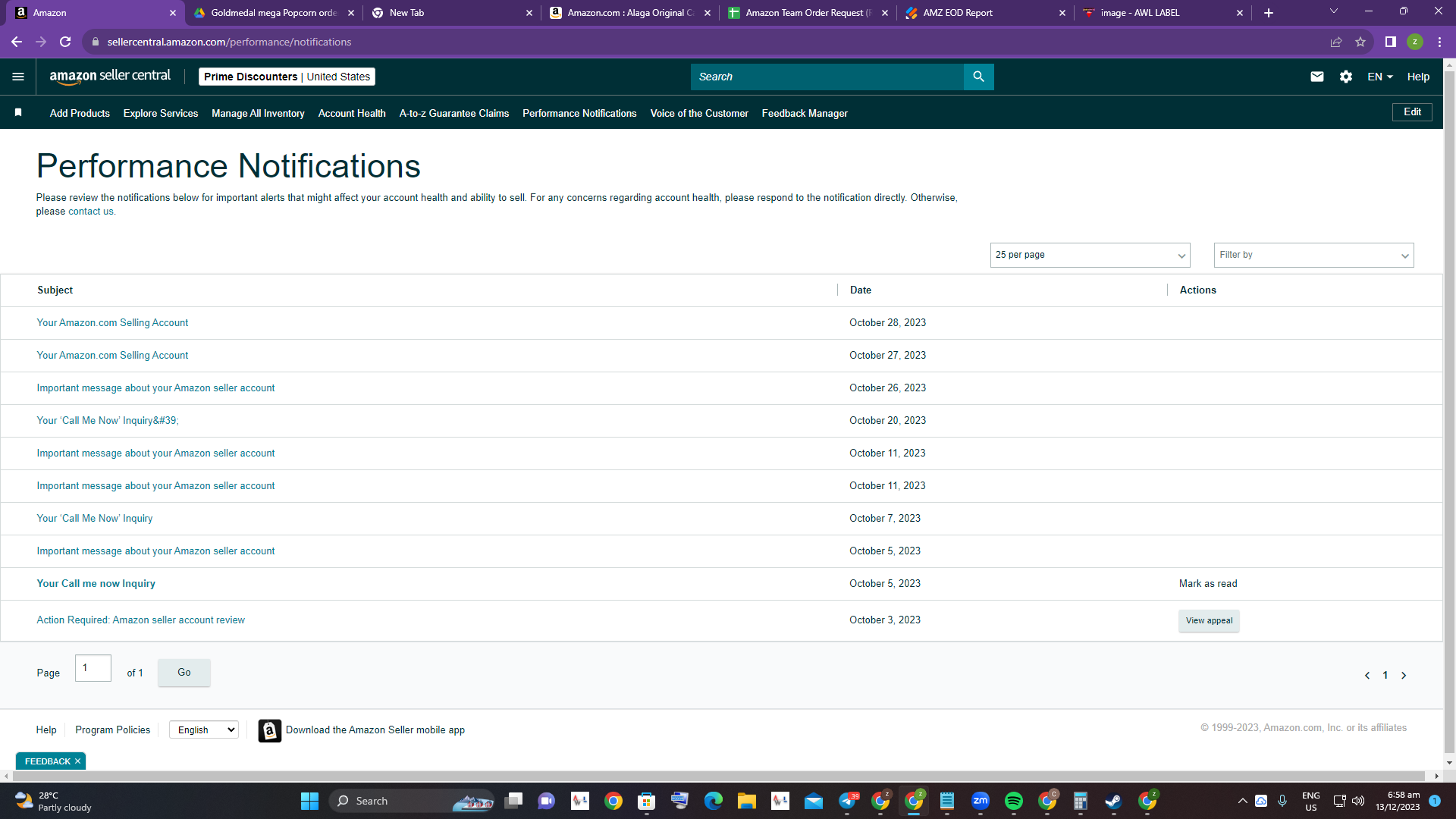The image size is (1456, 819).
Task: Show hidden system tray icons
Action: click(1242, 801)
